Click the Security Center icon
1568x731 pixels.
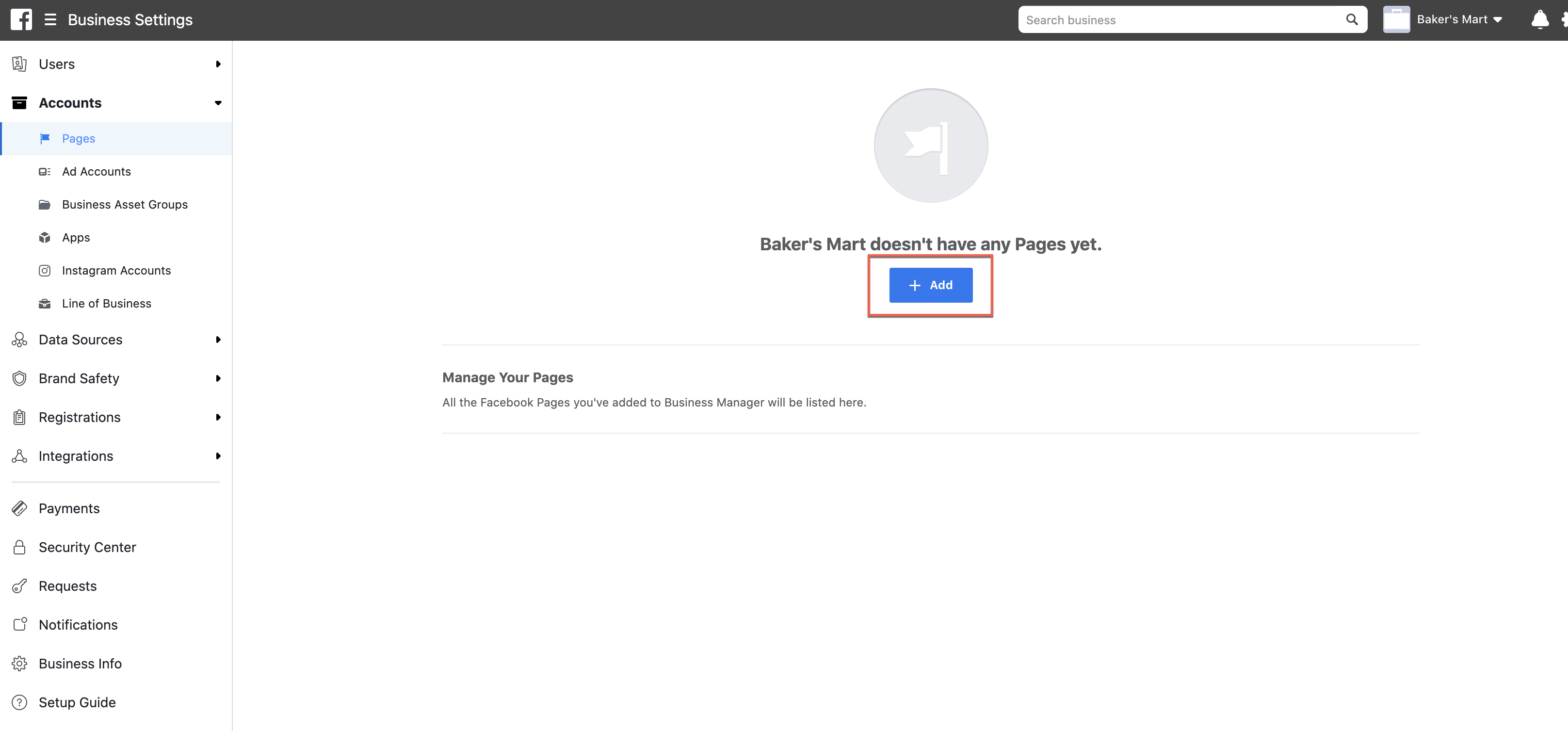19,547
